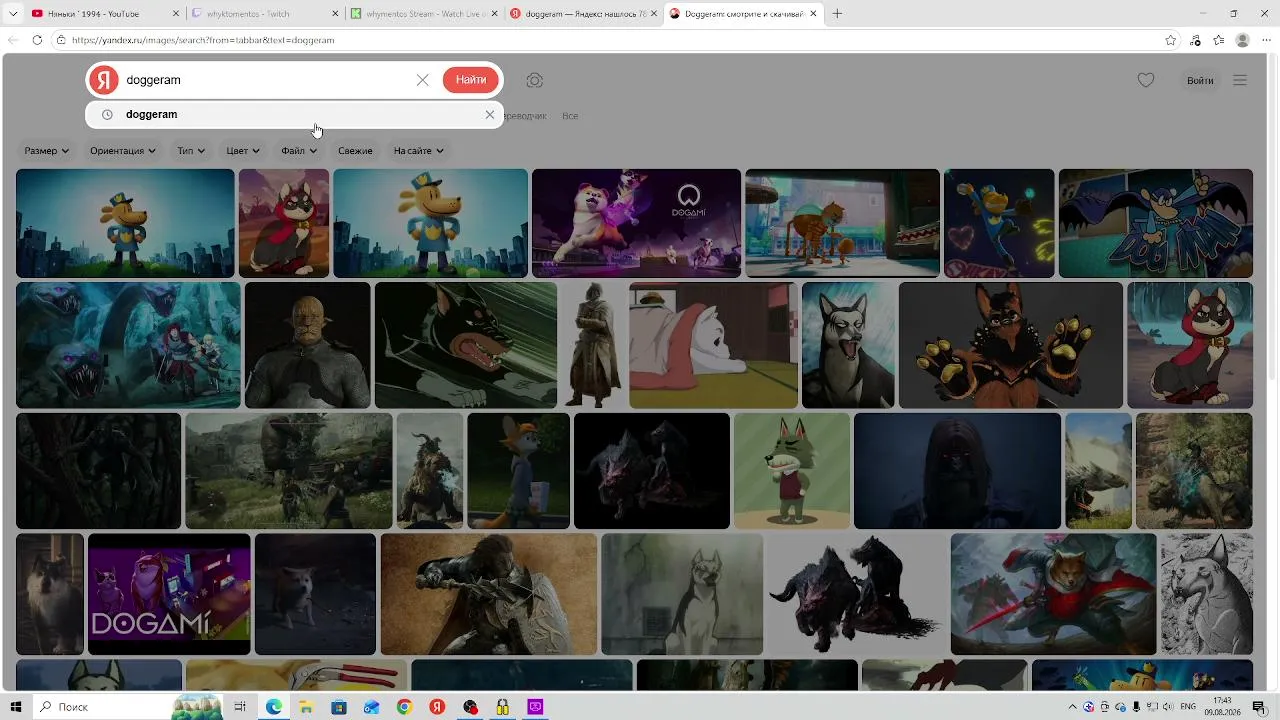This screenshot has height=720, width=1280.
Task: Close the whyktomentos Twitch tab
Action: (x=335, y=14)
